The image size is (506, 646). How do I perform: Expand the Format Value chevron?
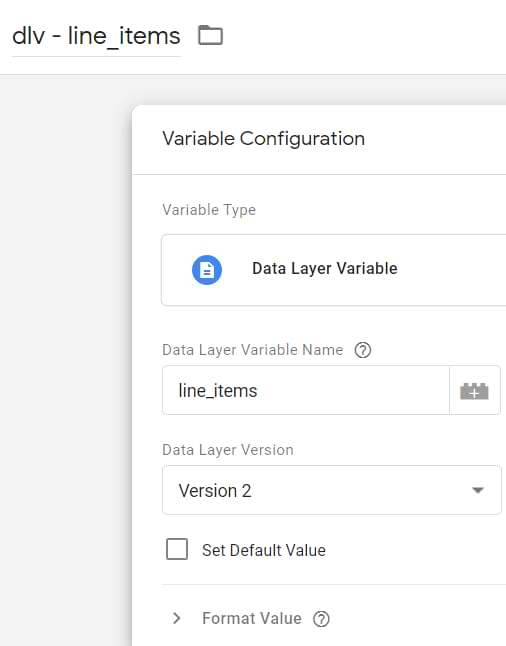176,618
